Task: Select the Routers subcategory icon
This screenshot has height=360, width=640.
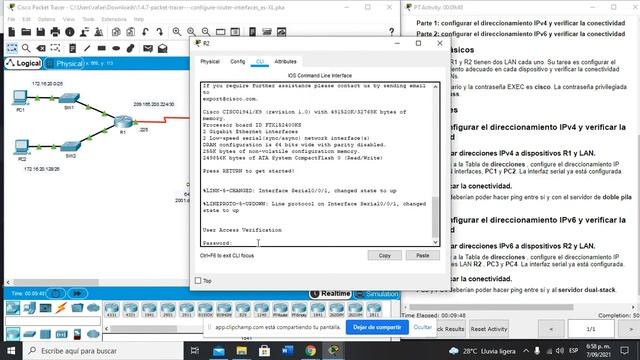Action: point(13,334)
